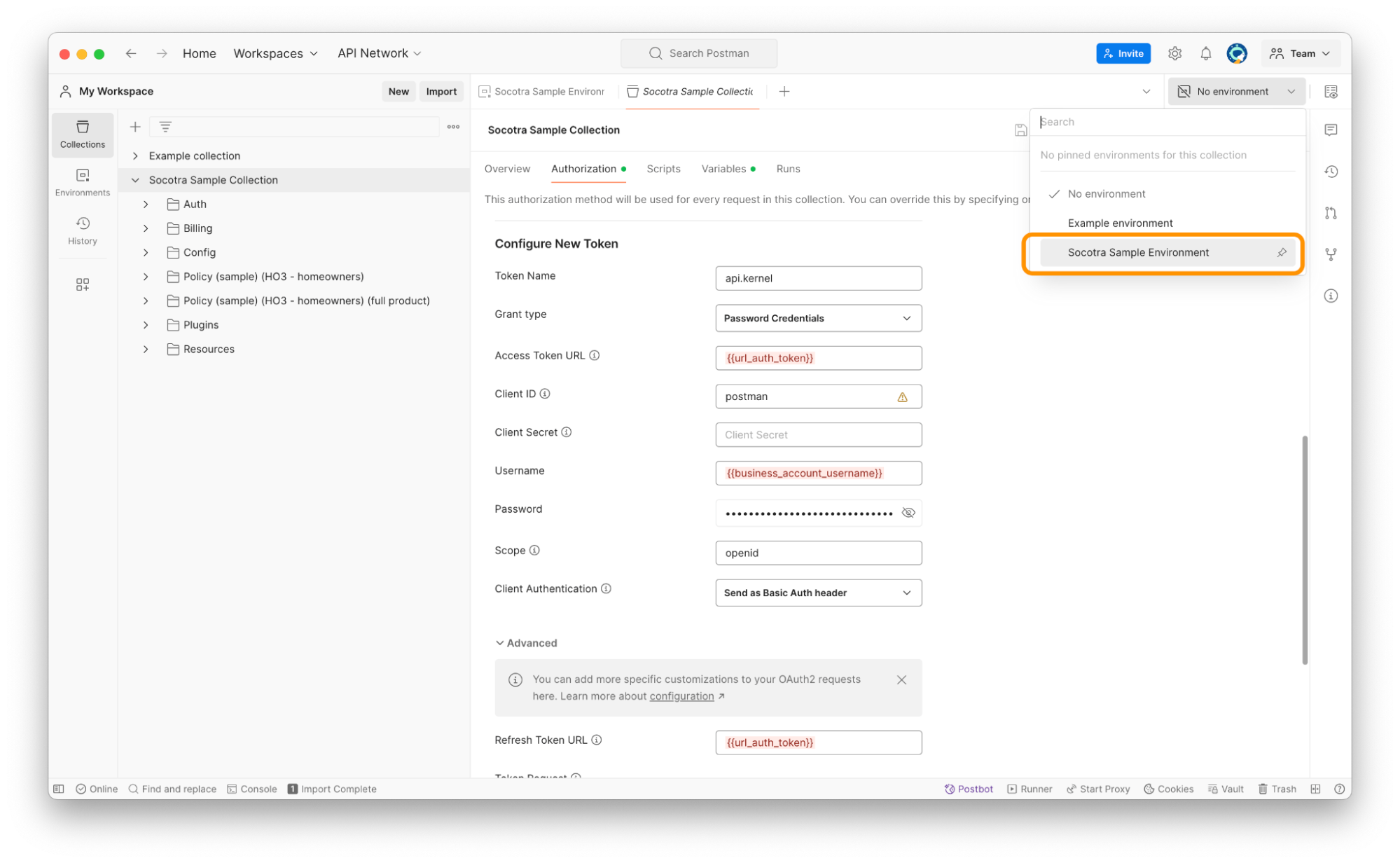Open the configuration help link
Image resolution: width=1400 pixels, height=863 pixels.
681,696
